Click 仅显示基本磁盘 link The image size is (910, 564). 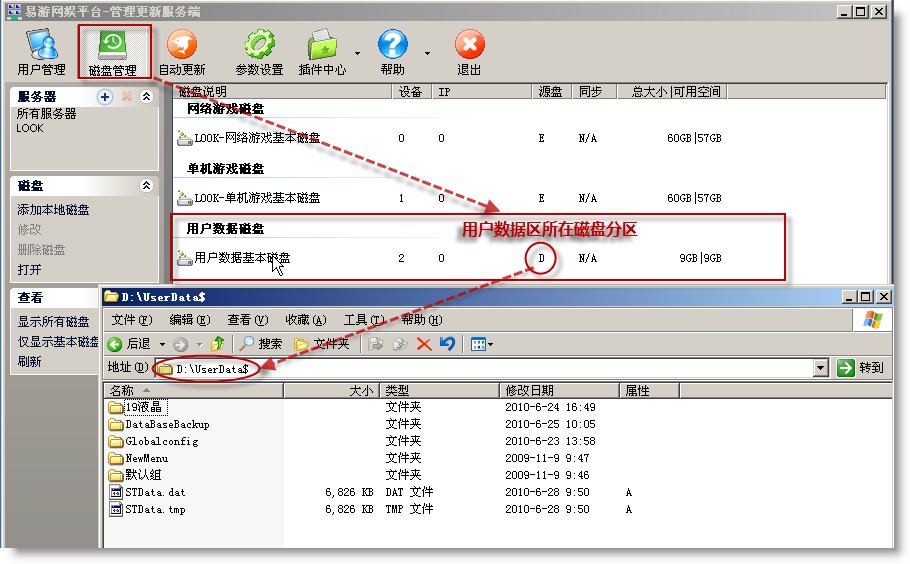pyautogui.click(x=58, y=342)
